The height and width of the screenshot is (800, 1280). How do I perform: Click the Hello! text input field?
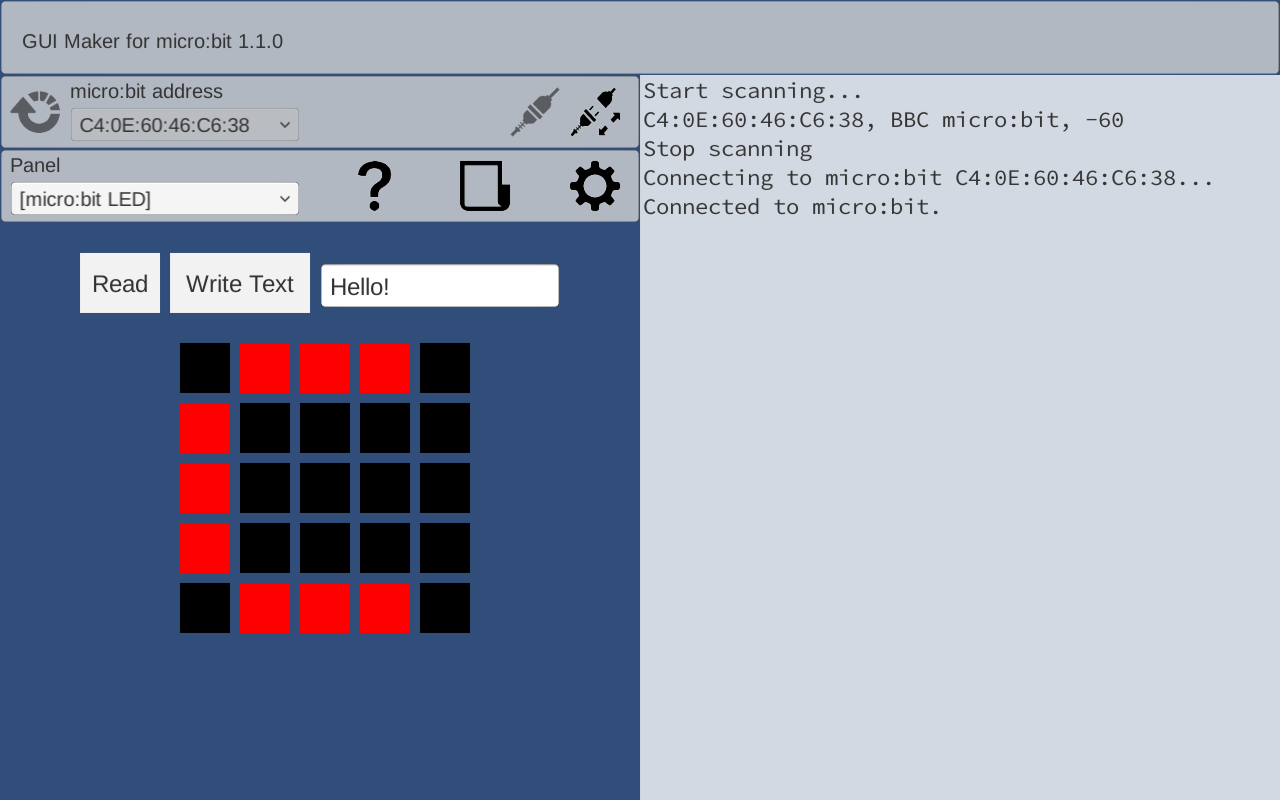point(440,286)
